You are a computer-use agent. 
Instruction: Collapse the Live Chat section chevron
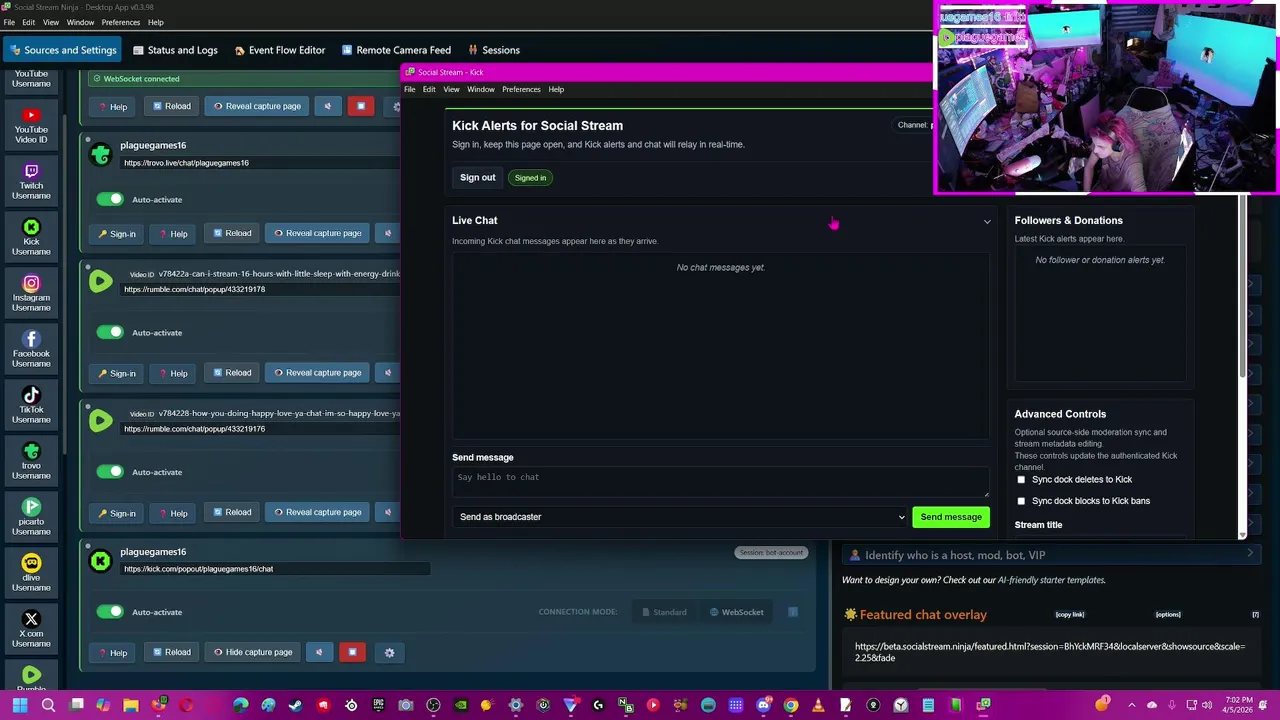tap(987, 221)
